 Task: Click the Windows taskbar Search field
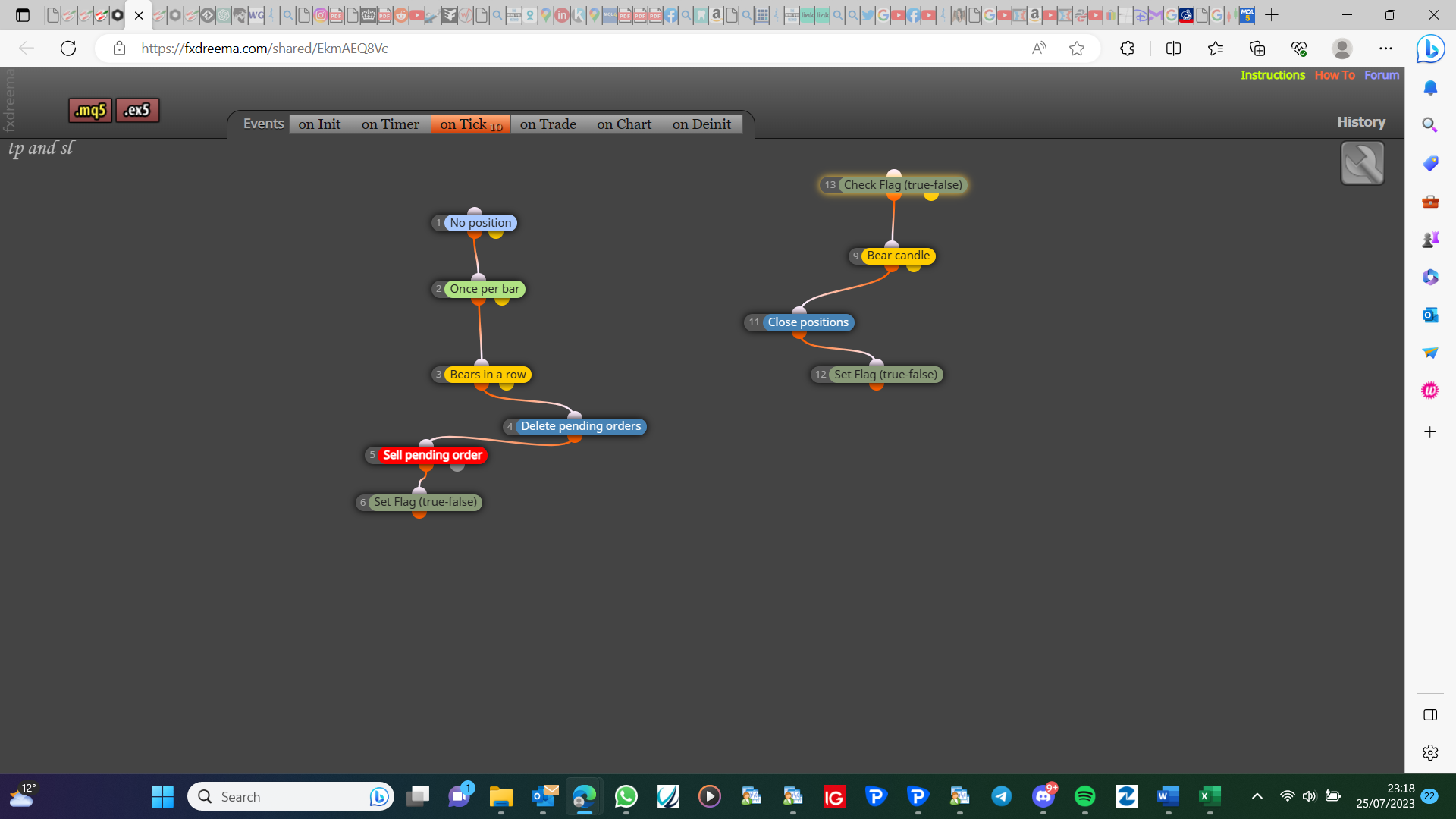pyautogui.click(x=291, y=796)
